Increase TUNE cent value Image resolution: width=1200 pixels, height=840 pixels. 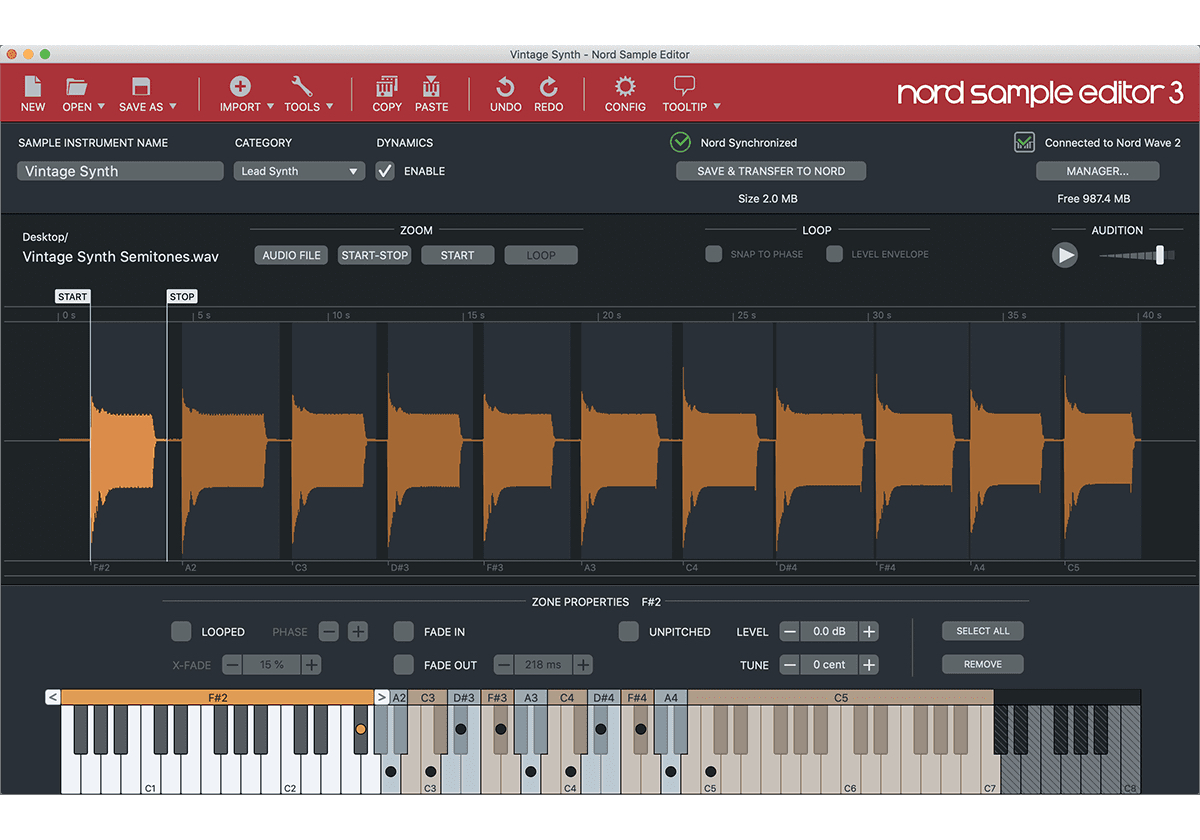click(869, 665)
